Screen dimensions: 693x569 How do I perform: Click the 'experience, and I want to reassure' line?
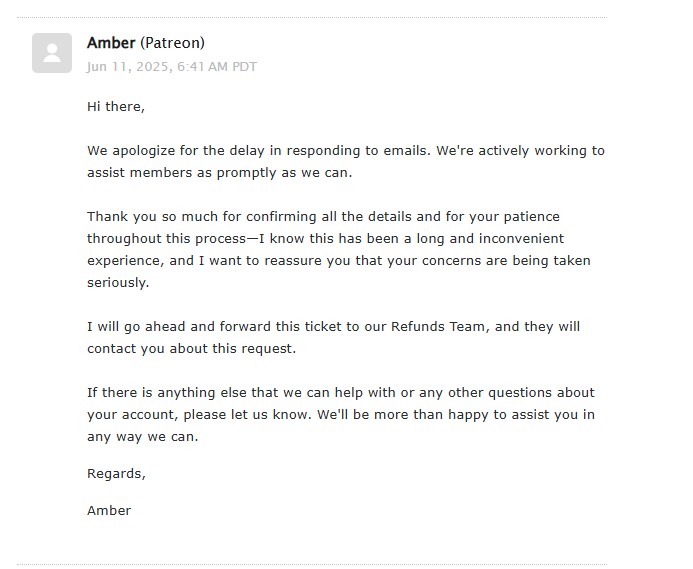[339, 260]
